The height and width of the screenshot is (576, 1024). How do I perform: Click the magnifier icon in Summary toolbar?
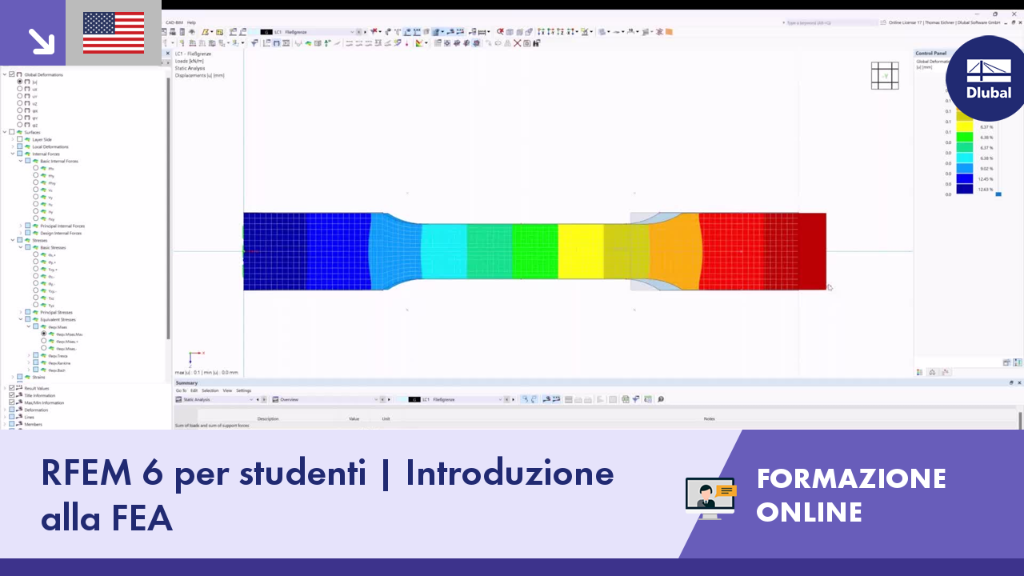(x=661, y=399)
